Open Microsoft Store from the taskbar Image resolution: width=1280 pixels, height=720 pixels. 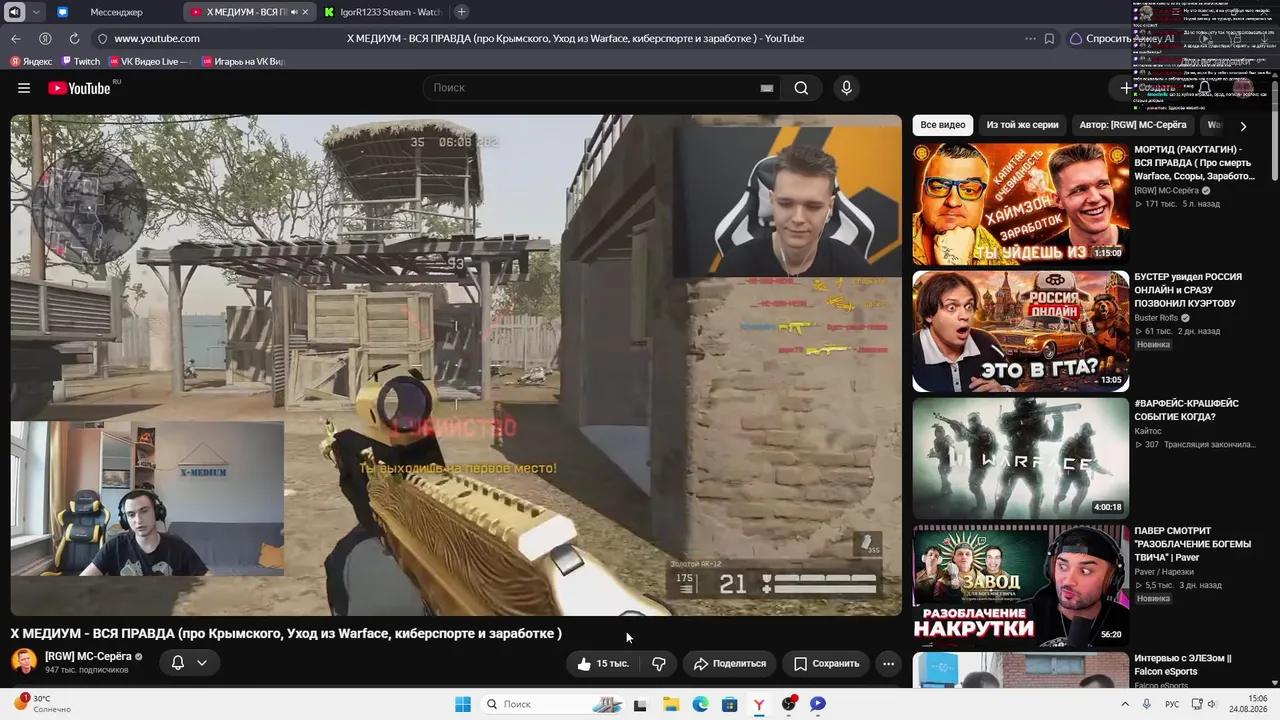[x=730, y=704]
